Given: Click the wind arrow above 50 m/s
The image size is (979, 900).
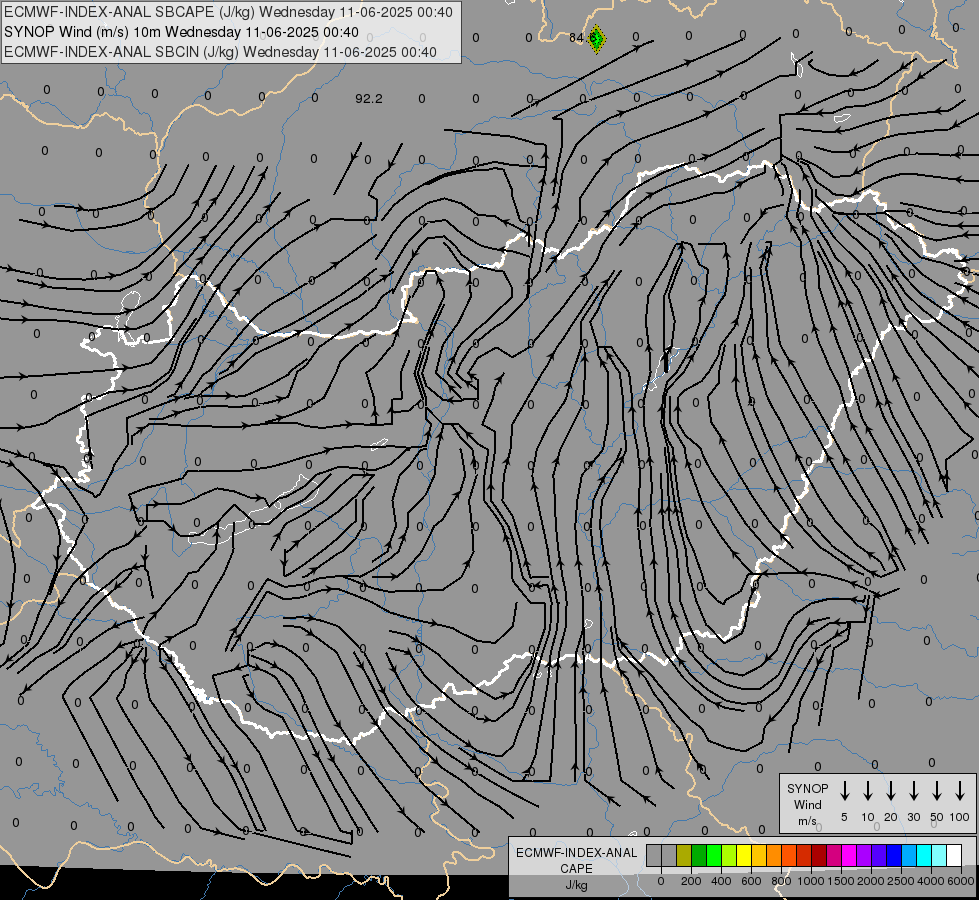Looking at the screenshot, I should [x=937, y=791].
